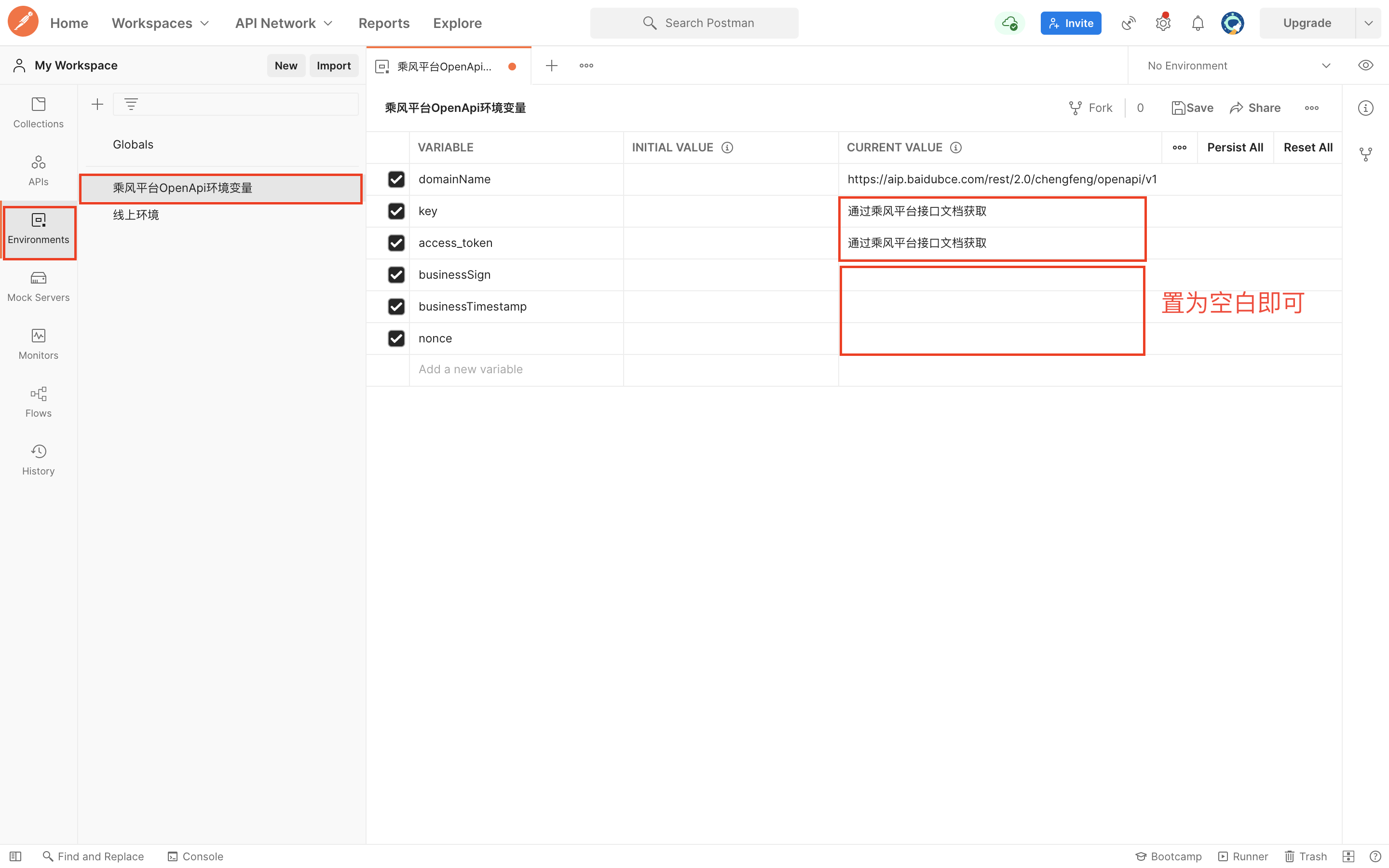Open Reports in top navigation
Screen dimensions: 1389x868
[x=384, y=23]
